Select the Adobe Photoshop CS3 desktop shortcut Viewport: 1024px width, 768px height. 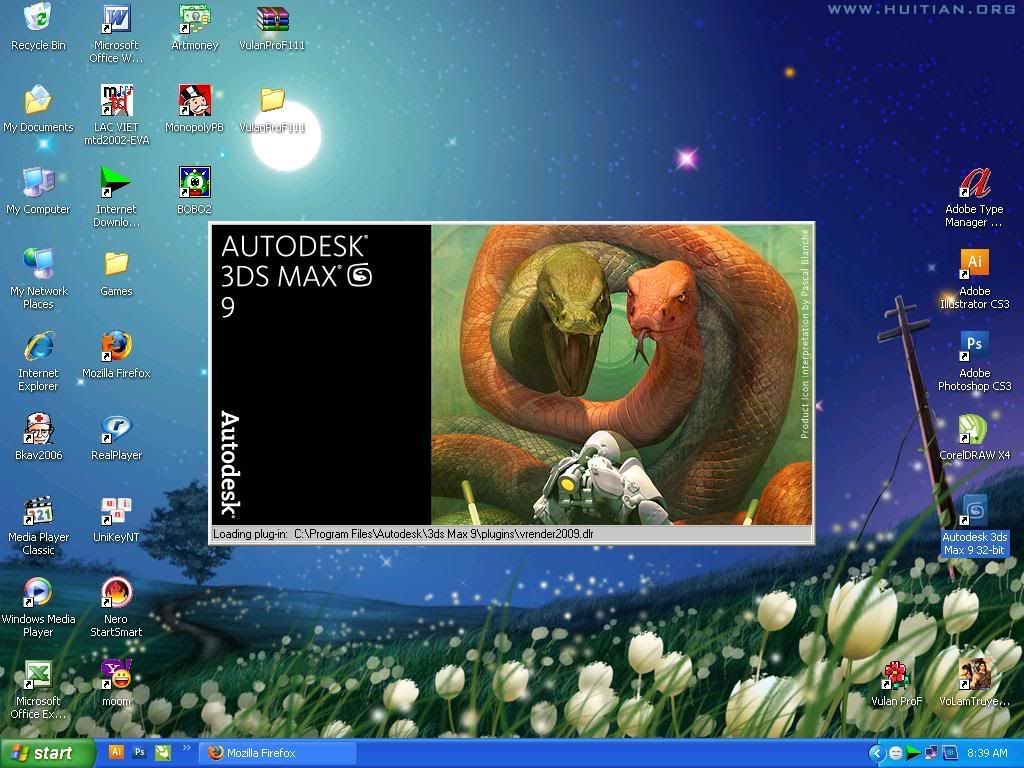pyautogui.click(x=974, y=361)
